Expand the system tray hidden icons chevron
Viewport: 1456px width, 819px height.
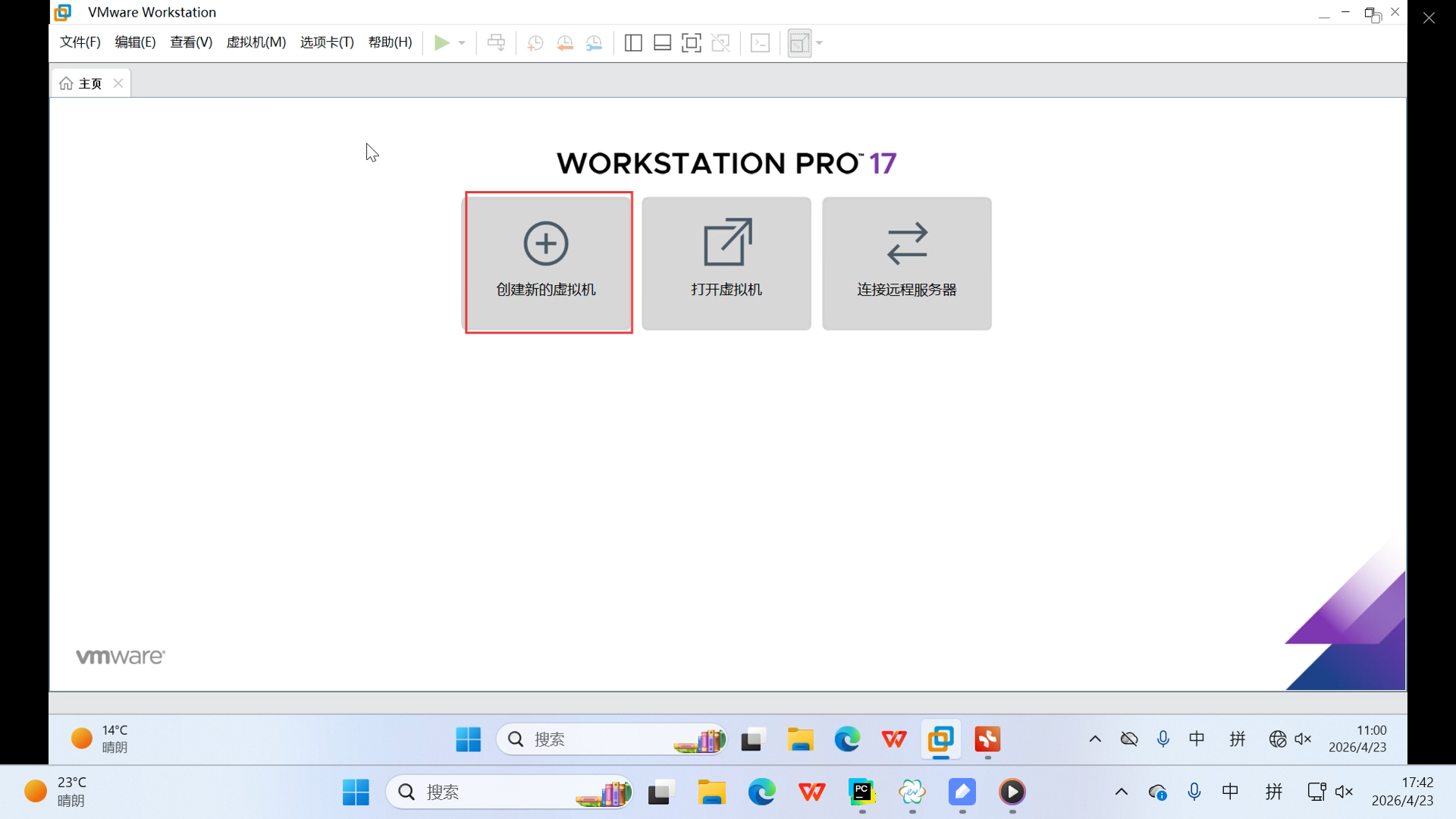[1121, 792]
